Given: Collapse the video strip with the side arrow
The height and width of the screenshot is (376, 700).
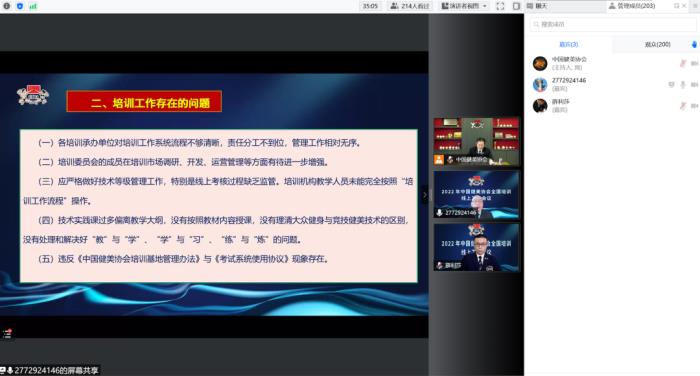Looking at the screenshot, I should 425,195.
